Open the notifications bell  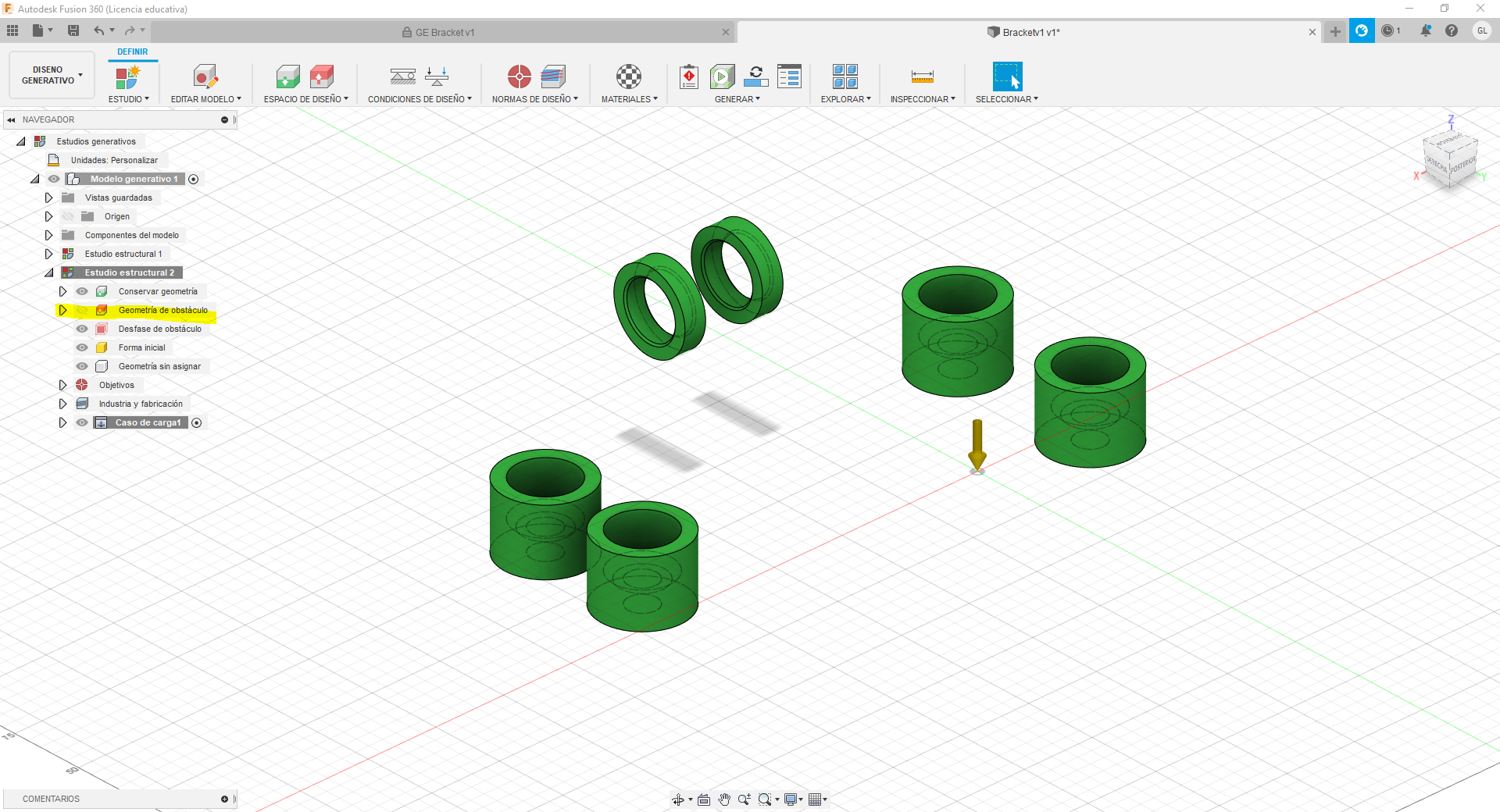1426,30
